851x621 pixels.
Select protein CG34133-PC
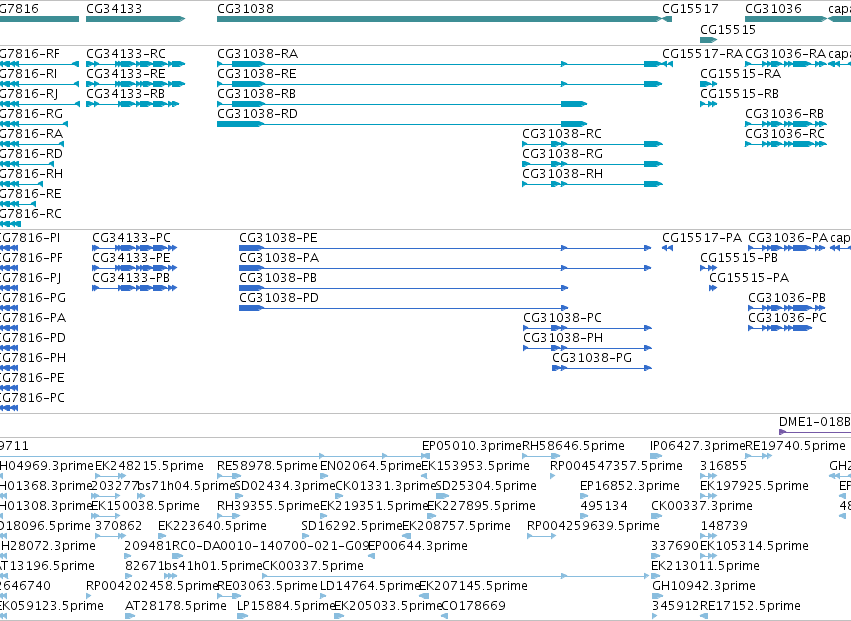[x=135, y=248]
